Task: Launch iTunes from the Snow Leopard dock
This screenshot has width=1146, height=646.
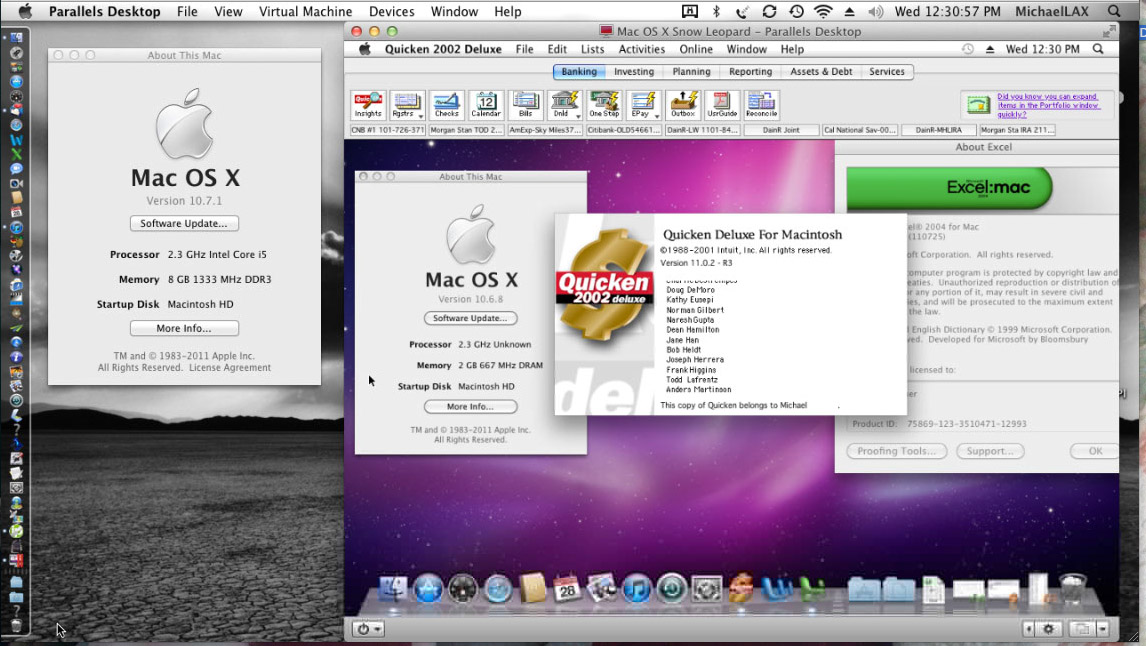Action: [636, 588]
